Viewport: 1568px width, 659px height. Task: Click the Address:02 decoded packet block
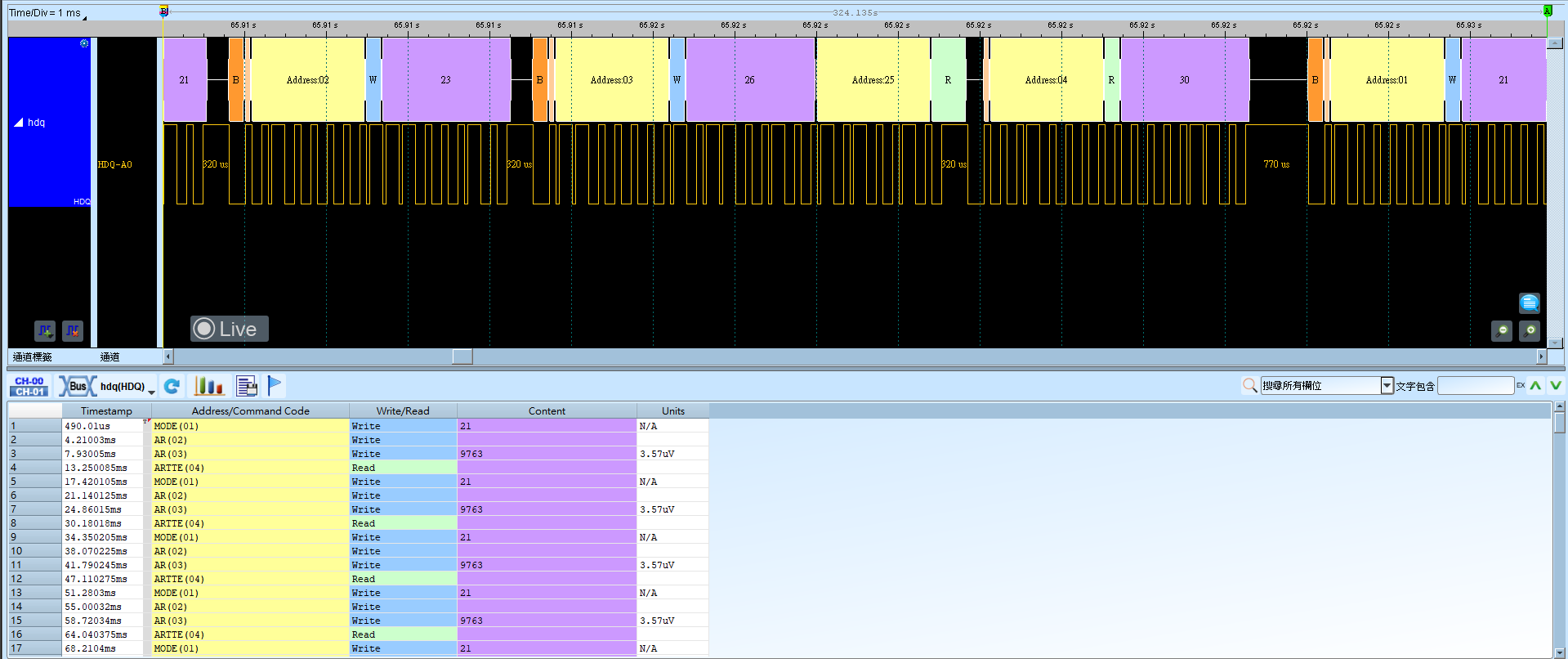[307, 80]
